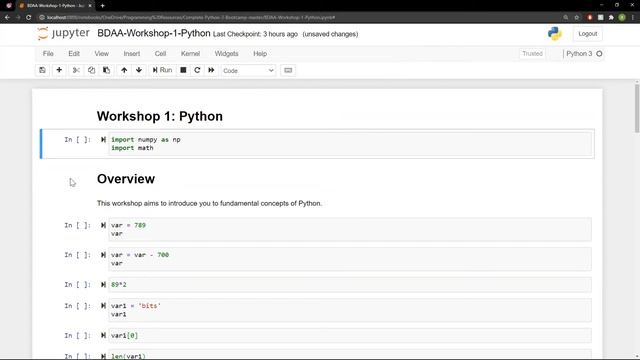Run the var = var - 700 cell icon

pos(103,255)
